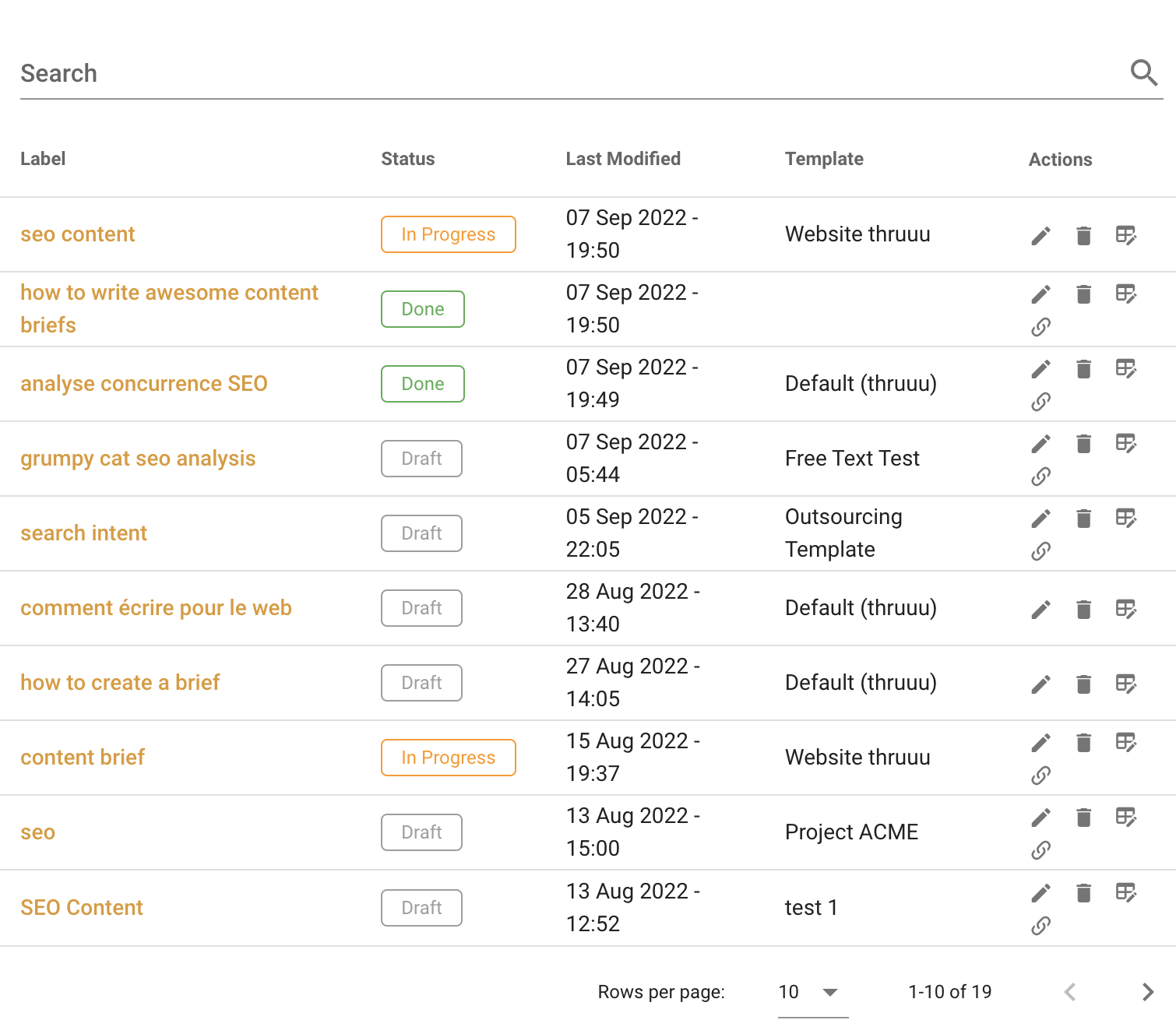The height and width of the screenshot is (1034, 1176).
Task: Click the previous page arrow
Action: pyautogui.click(x=1069, y=992)
